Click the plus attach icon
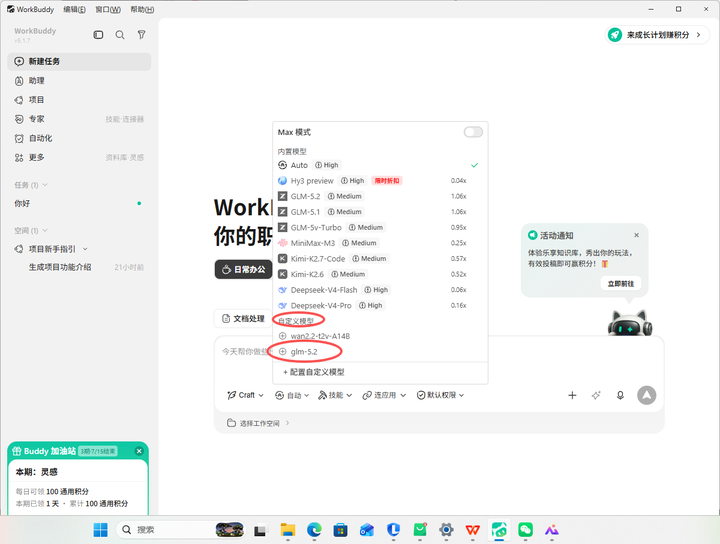 click(x=572, y=395)
